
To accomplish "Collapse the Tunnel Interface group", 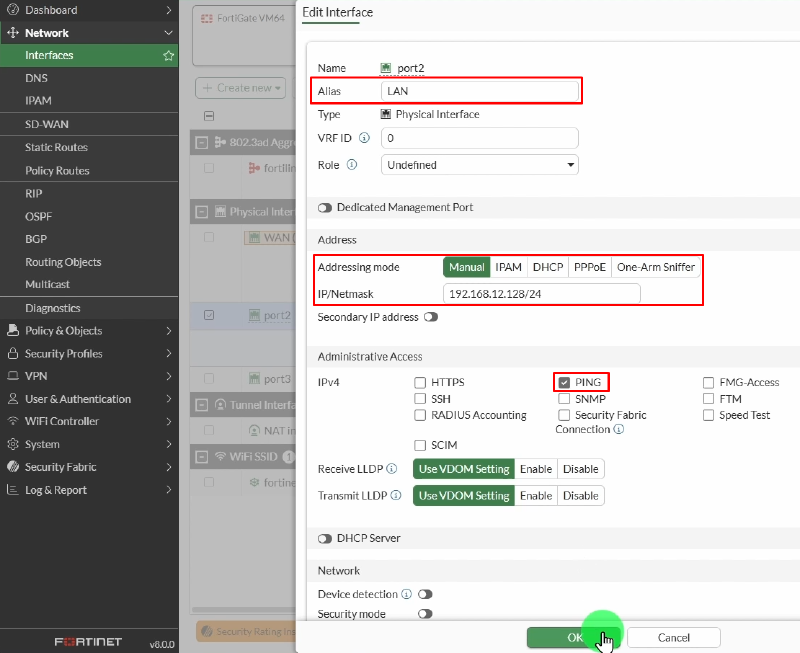I will click(x=202, y=405).
